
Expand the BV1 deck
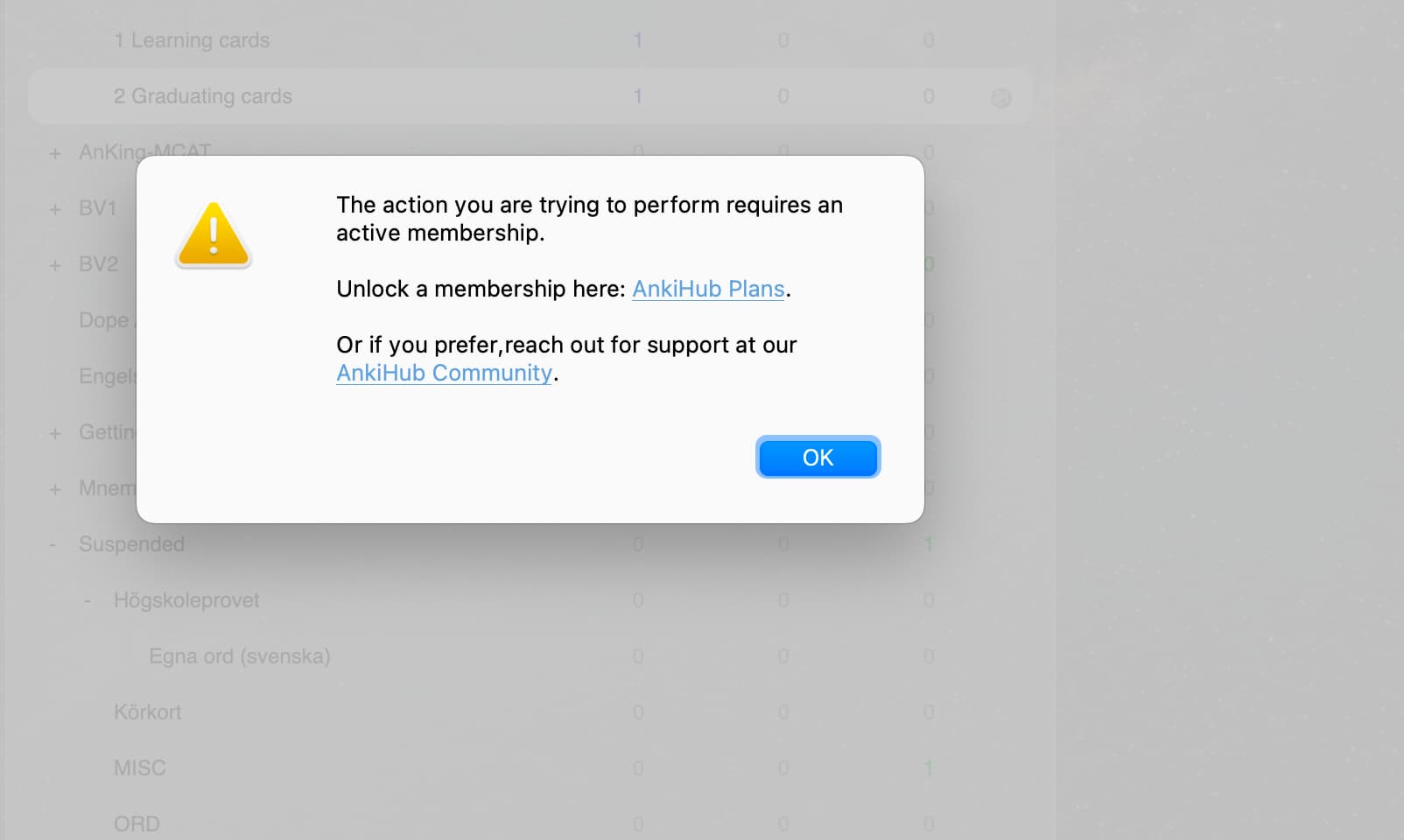[x=55, y=210]
